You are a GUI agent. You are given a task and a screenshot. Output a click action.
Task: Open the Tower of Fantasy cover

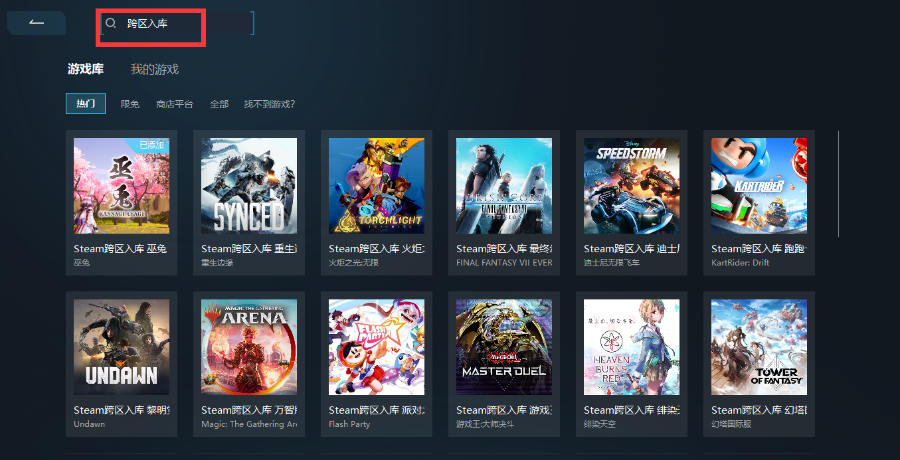pyautogui.click(x=759, y=347)
